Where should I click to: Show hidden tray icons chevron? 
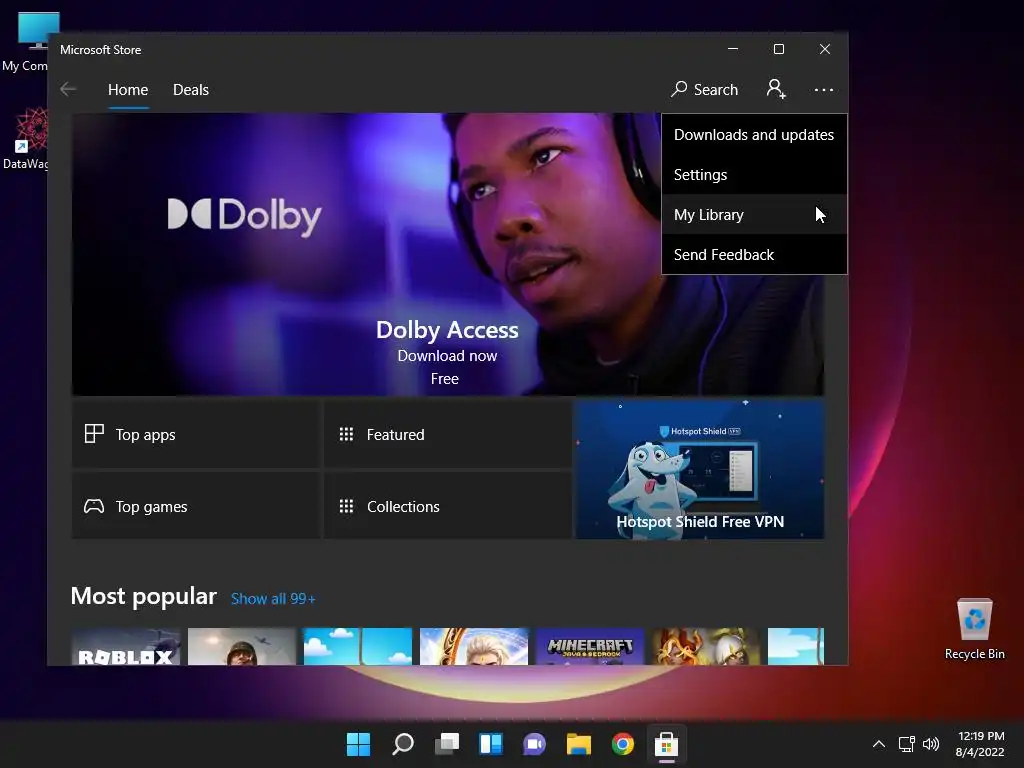(x=879, y=744)
